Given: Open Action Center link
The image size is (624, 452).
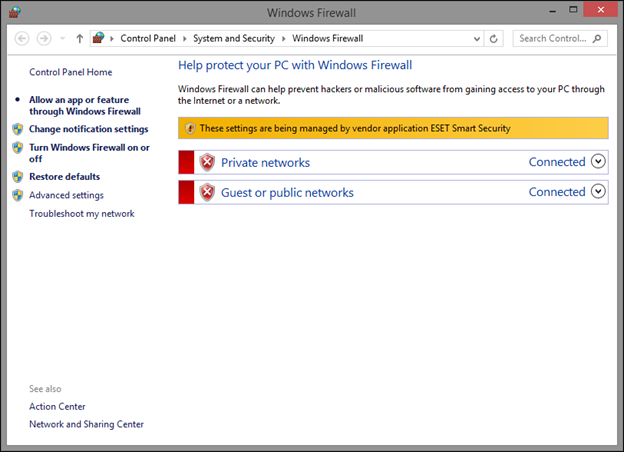Looking at the screenshot, I should tap(57, 407).
